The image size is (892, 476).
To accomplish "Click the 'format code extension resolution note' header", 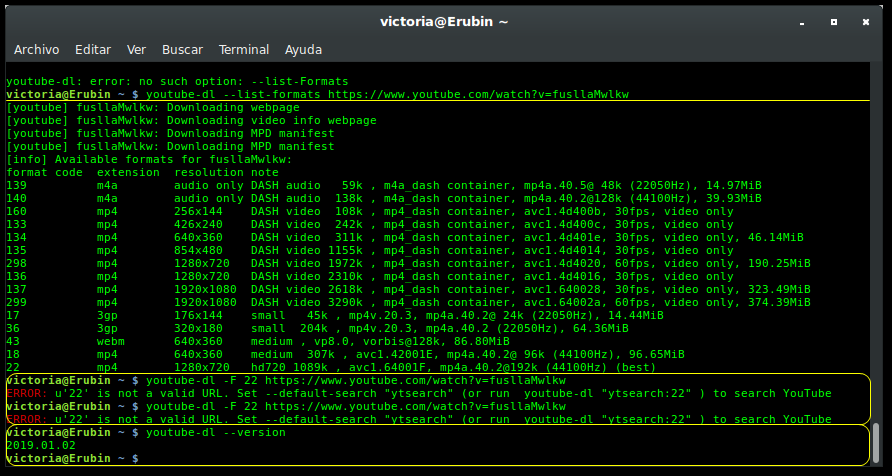I will (x=142, y=172).
